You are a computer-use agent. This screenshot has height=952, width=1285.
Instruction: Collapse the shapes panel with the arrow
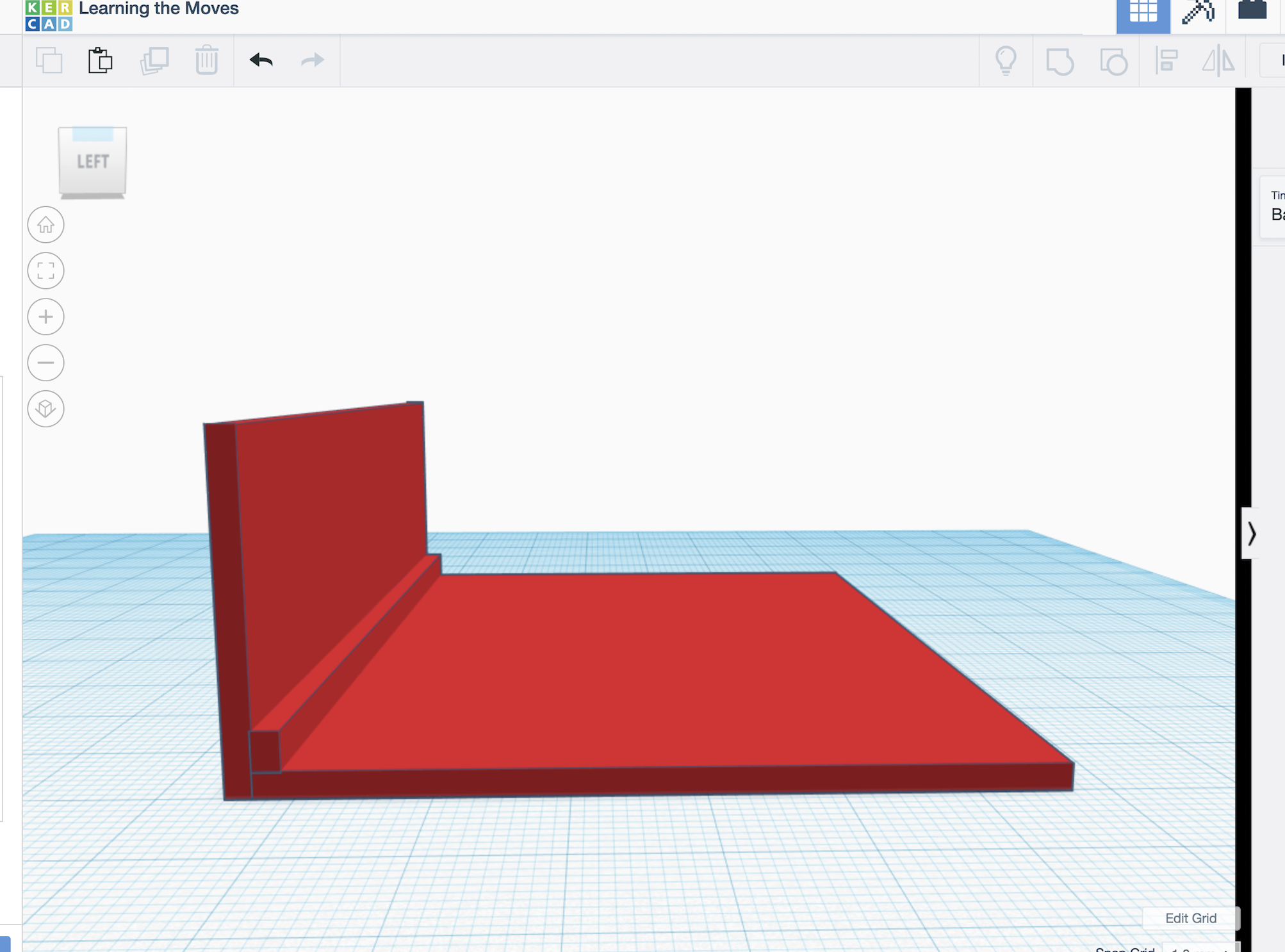(x=1251, y=534)
